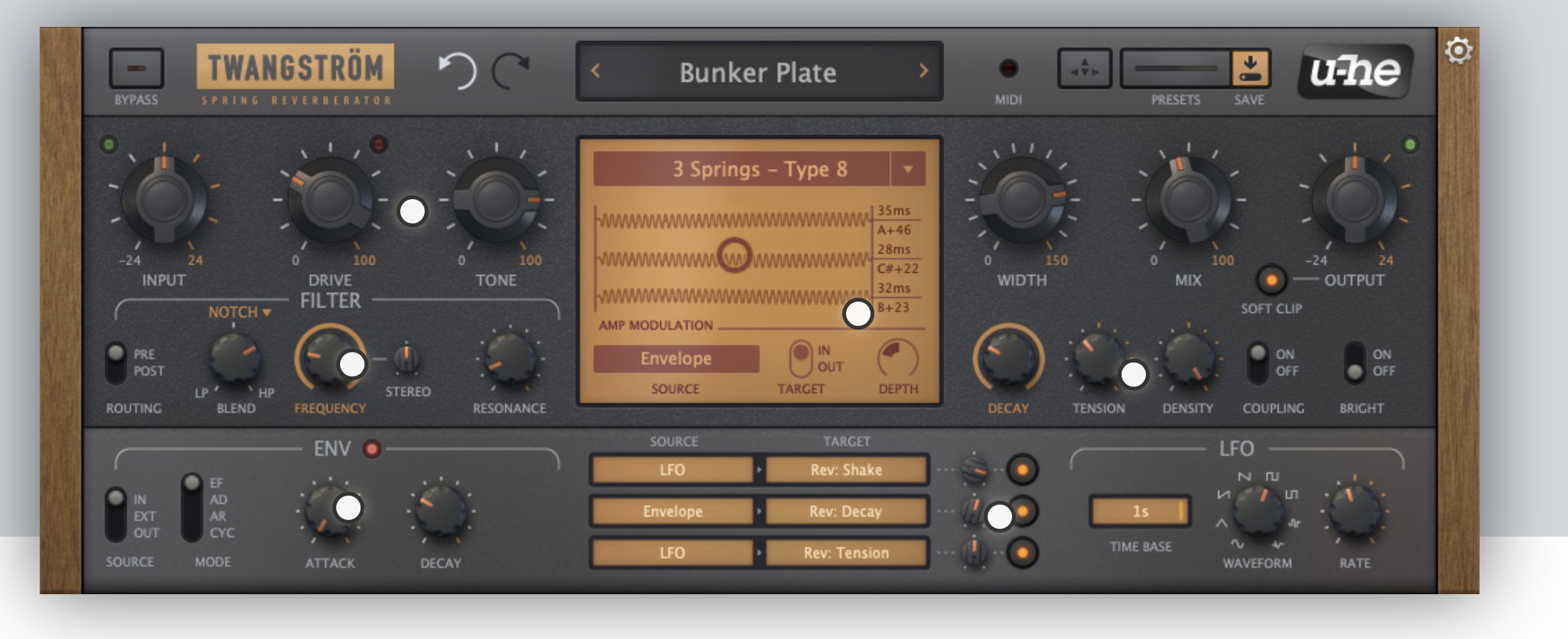Click the 35ms spring delay value

pyautogui.click(x=894, y=211)
